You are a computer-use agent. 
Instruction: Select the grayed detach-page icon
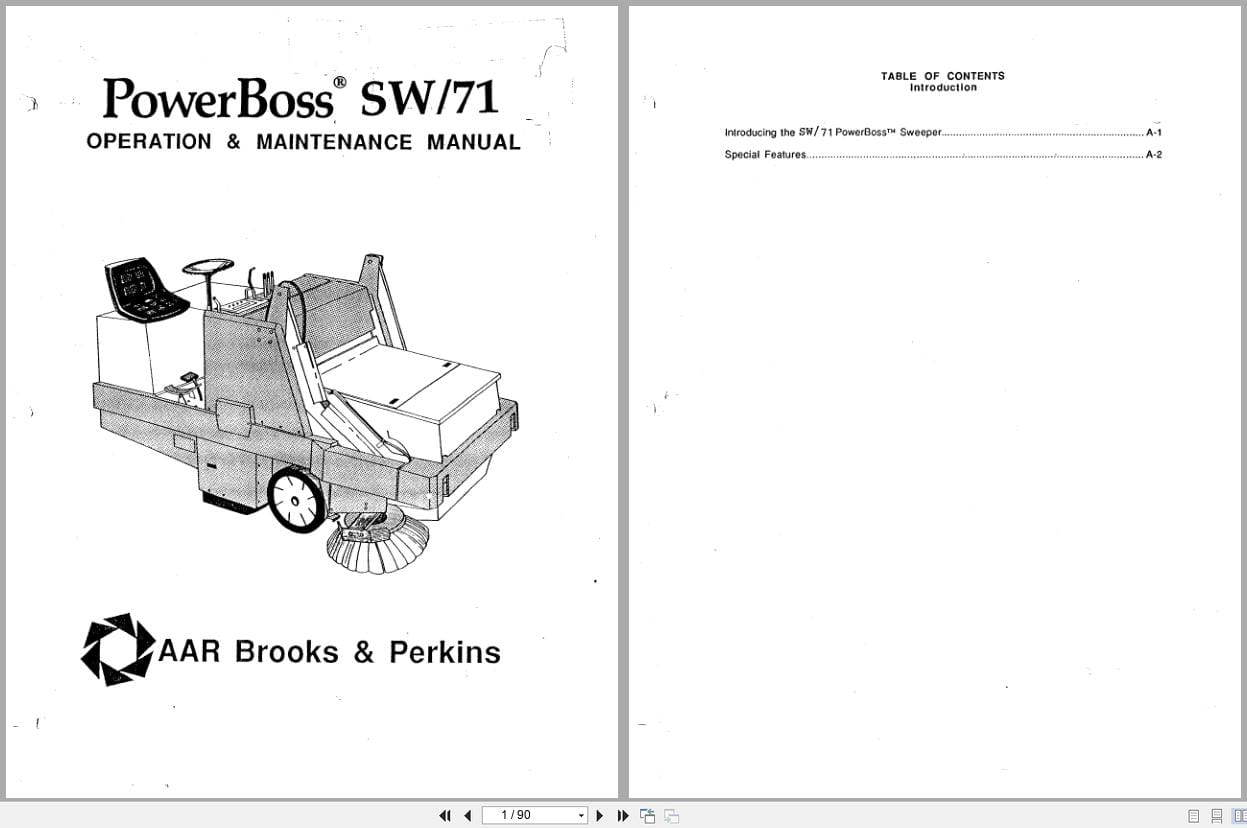[672, 815]
